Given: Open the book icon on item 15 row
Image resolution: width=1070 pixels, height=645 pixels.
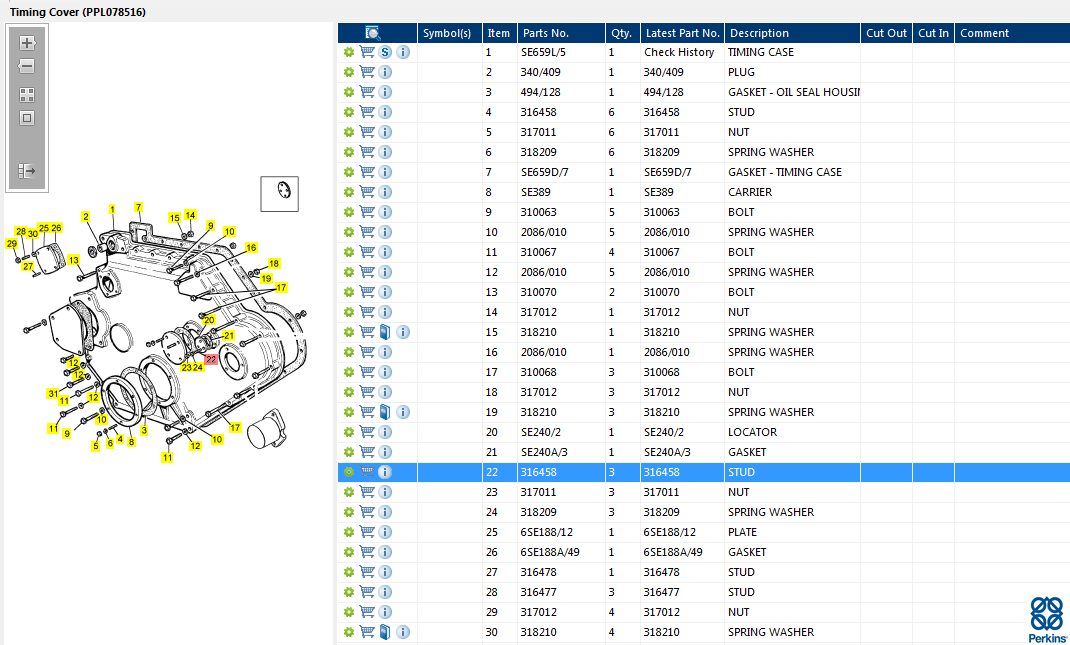Looking at the screenshot, I should pos(385,332).
